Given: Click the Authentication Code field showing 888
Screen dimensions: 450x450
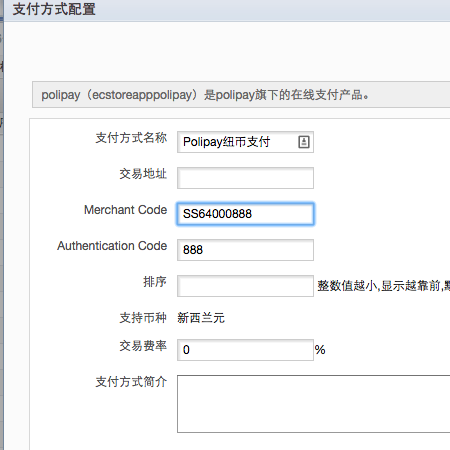Looking at the screenshot, I should 245,250.
